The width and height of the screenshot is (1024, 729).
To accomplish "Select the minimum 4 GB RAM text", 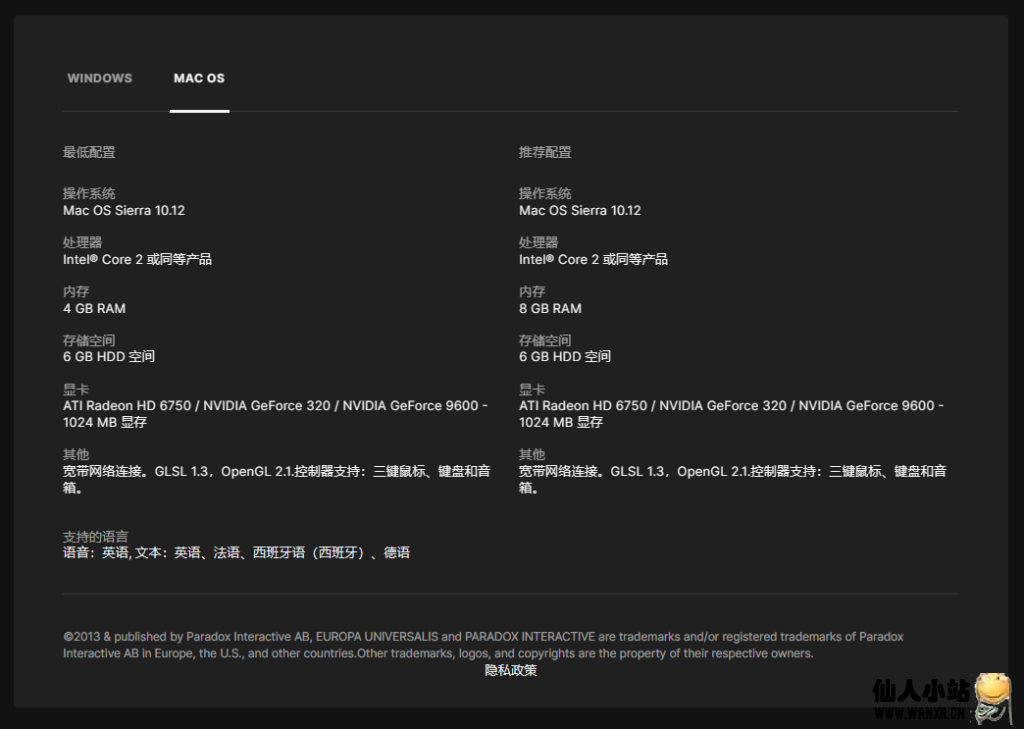I will 94,308.
